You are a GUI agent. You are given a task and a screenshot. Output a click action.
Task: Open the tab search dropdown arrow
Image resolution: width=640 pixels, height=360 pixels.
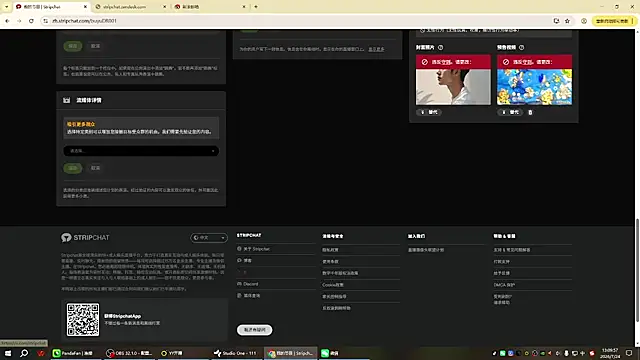(7, 7)
